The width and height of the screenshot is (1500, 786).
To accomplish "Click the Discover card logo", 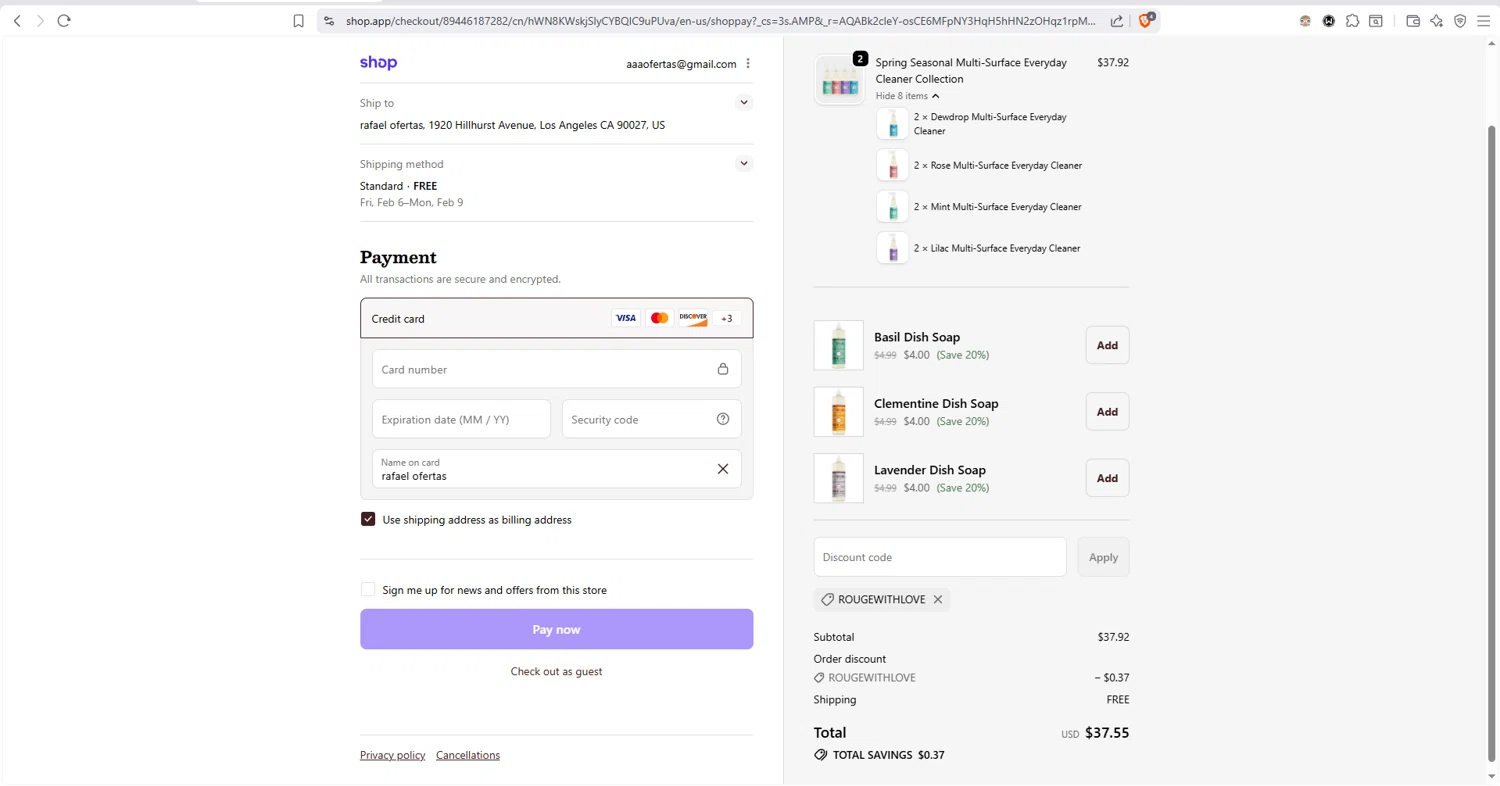I will click(x=693, y=318).
